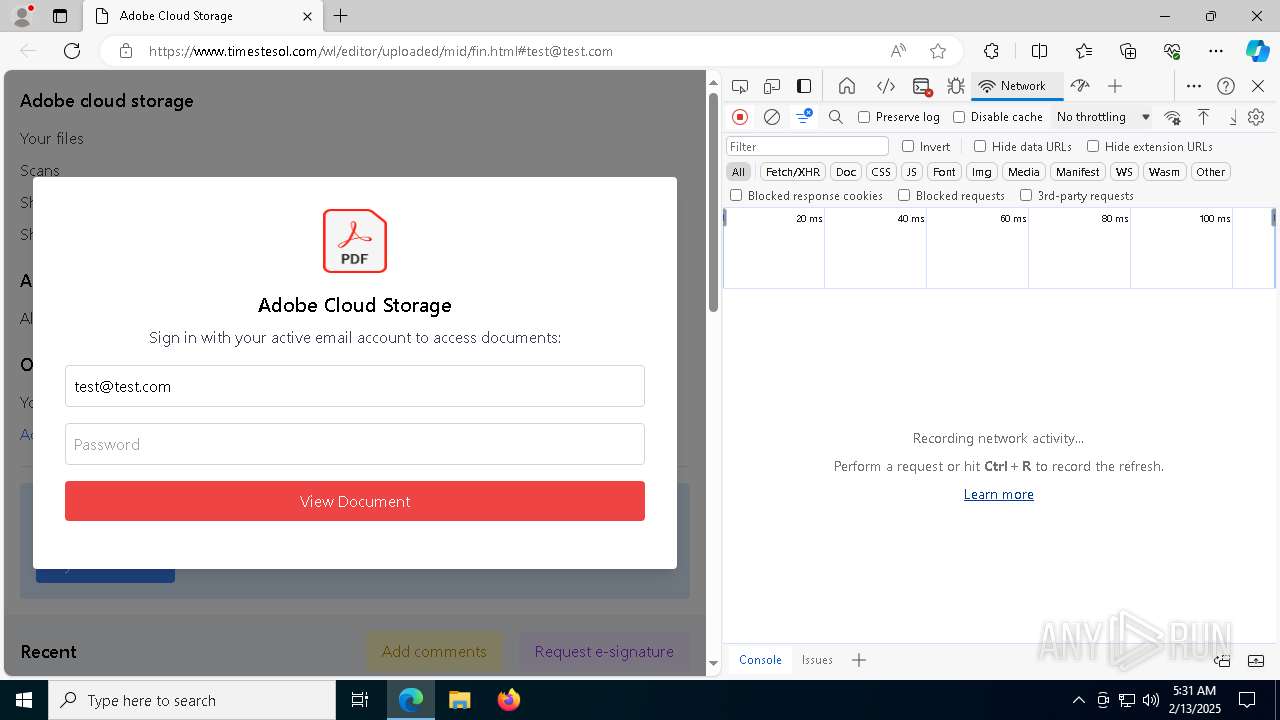Click the network timeline overview area
The width and height of the screenshot is (1280, 720).
[x=998, y=248]
